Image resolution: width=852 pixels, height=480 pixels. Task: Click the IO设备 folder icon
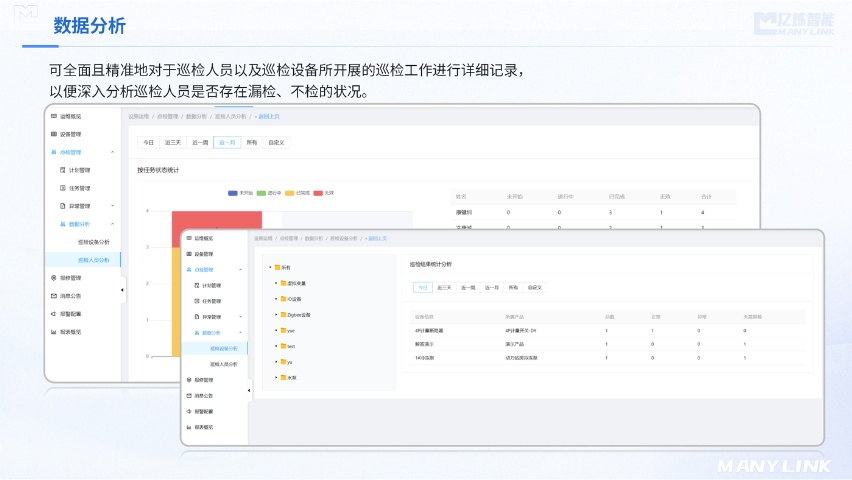pos(284,299)
